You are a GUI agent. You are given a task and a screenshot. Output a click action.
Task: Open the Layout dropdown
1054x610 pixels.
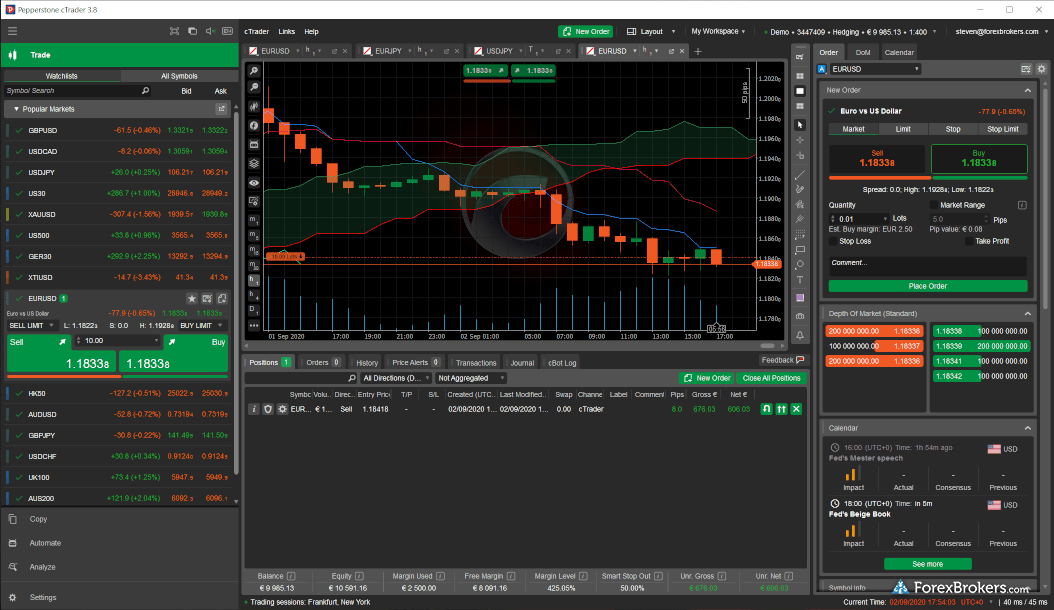(x=651, y=32)
